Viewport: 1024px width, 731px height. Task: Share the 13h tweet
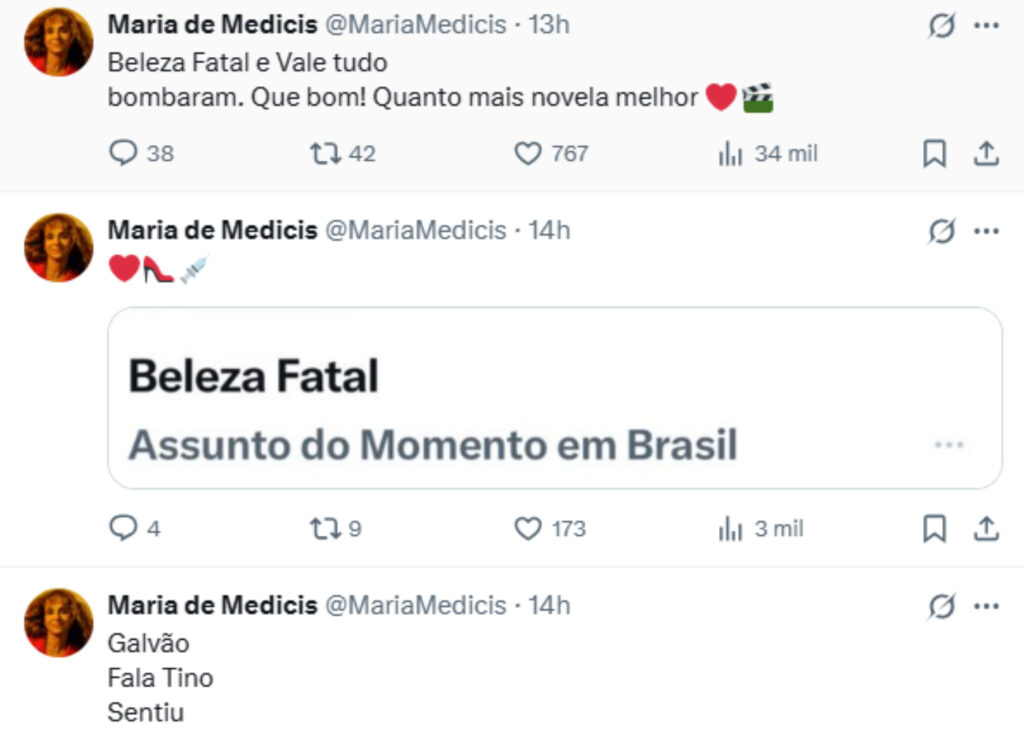tap(986, 153)
